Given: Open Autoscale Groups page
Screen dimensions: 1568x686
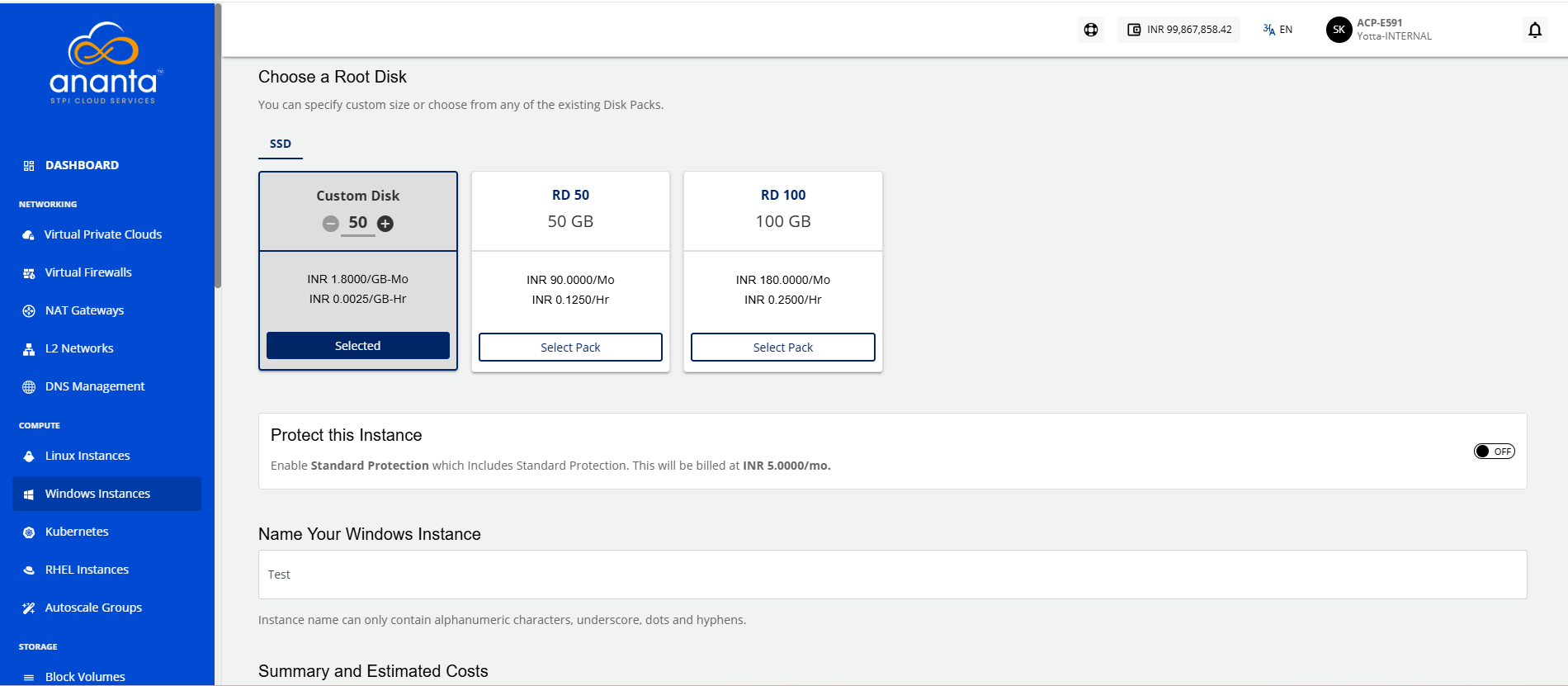Looking at the screenshot, I should point(93,608).
